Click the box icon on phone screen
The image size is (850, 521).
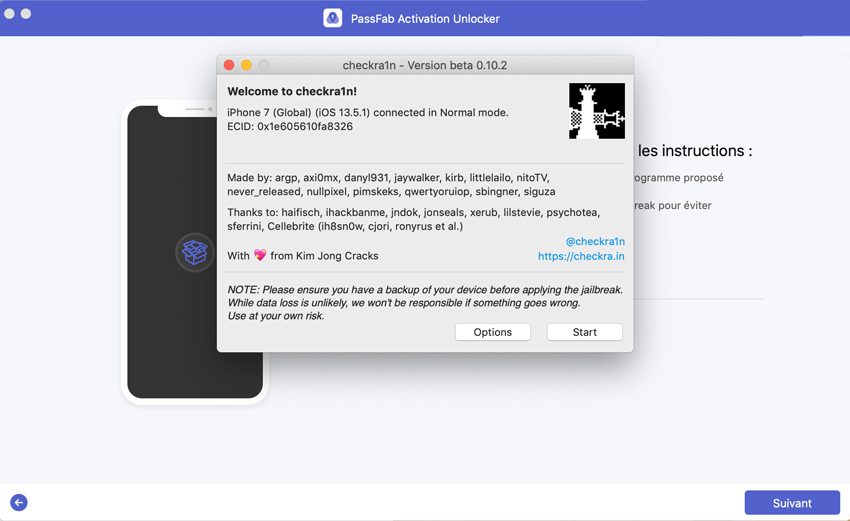[x=195, y=252]
